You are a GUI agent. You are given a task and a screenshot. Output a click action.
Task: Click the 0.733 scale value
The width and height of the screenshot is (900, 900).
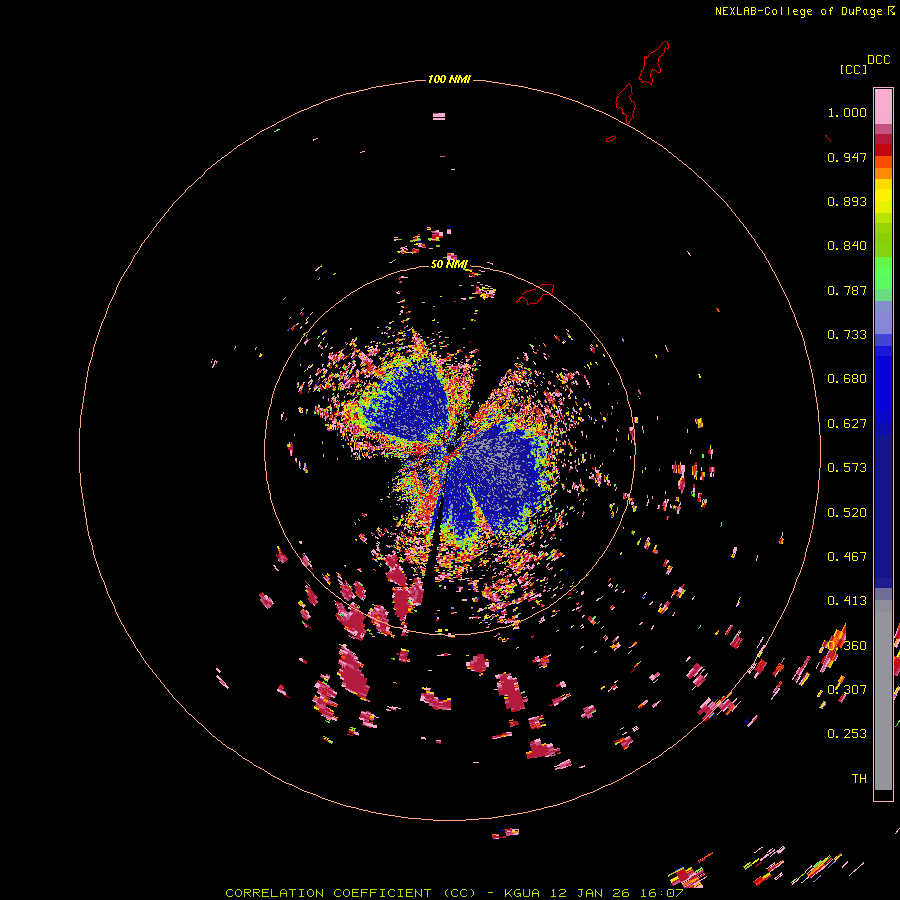(847, 335)
